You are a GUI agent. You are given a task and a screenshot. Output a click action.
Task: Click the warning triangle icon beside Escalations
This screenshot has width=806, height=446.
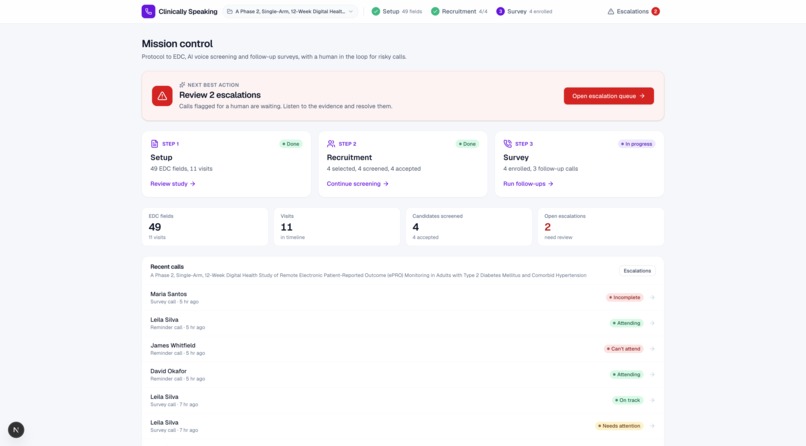click(611, 11)
